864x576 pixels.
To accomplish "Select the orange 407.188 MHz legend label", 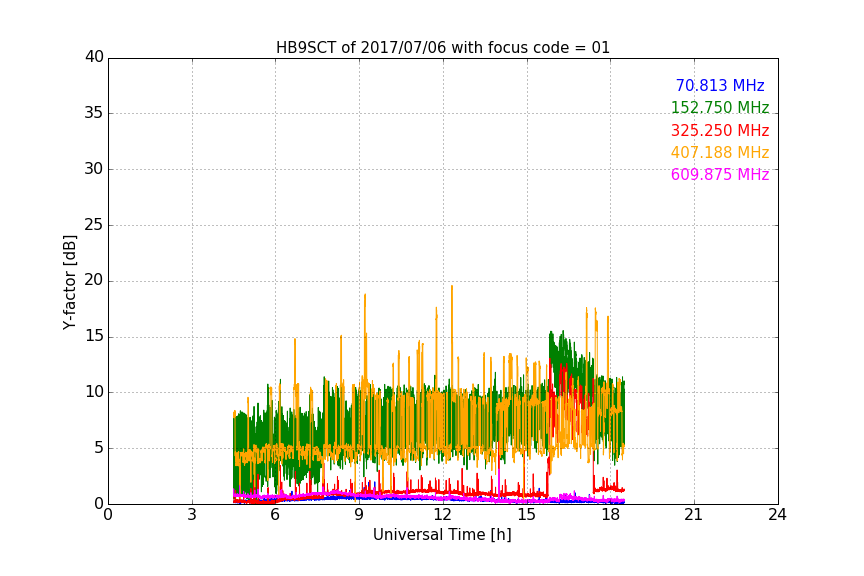I will tap(720, 152).
